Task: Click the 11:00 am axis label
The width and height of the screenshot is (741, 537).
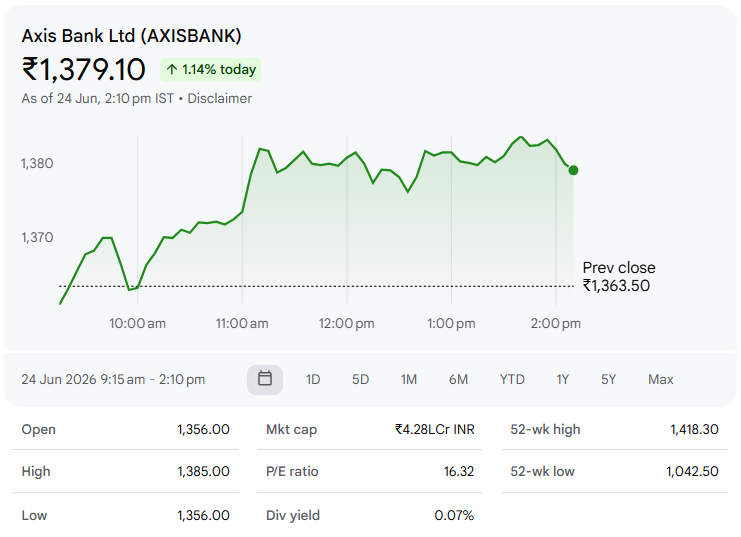Action: tap(242, 323)
